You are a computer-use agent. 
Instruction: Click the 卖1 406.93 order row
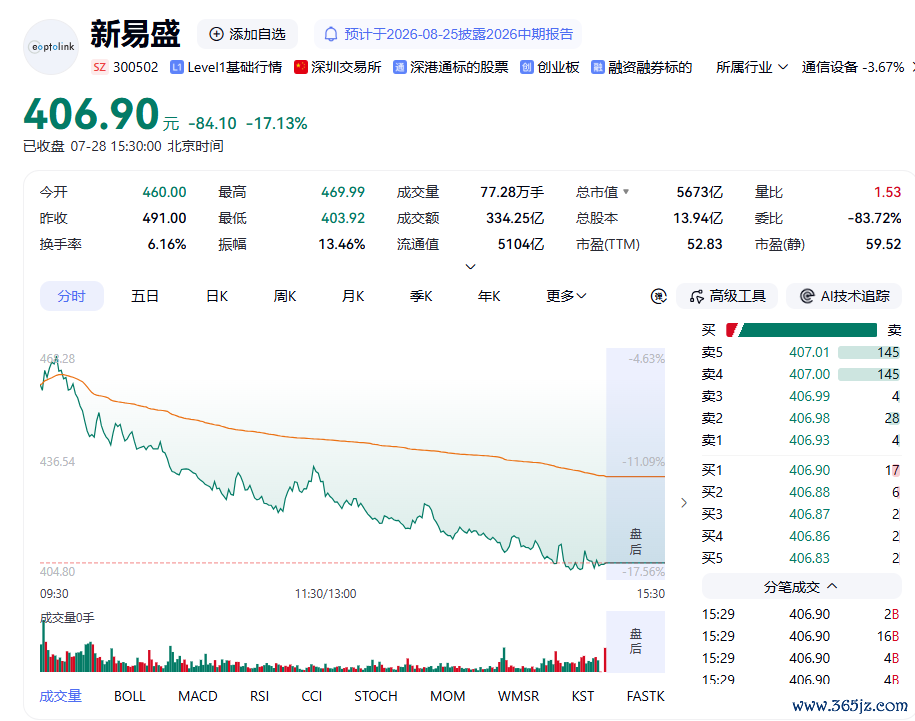coord(801,440)
